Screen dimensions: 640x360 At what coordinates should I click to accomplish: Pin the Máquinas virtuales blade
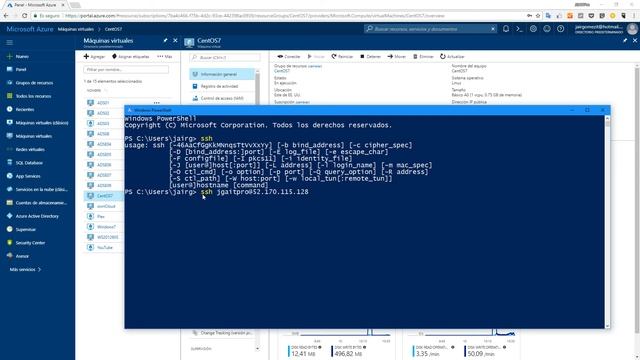pyautogui.click(x=165, y=40)
